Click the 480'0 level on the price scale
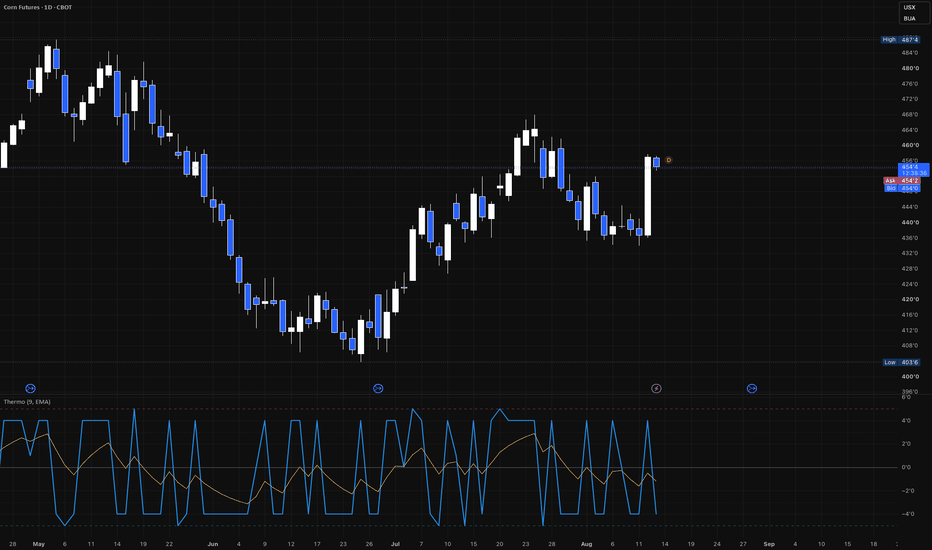Image resolution: width=932 pixels, height=550 pixels. coord(910,68)
